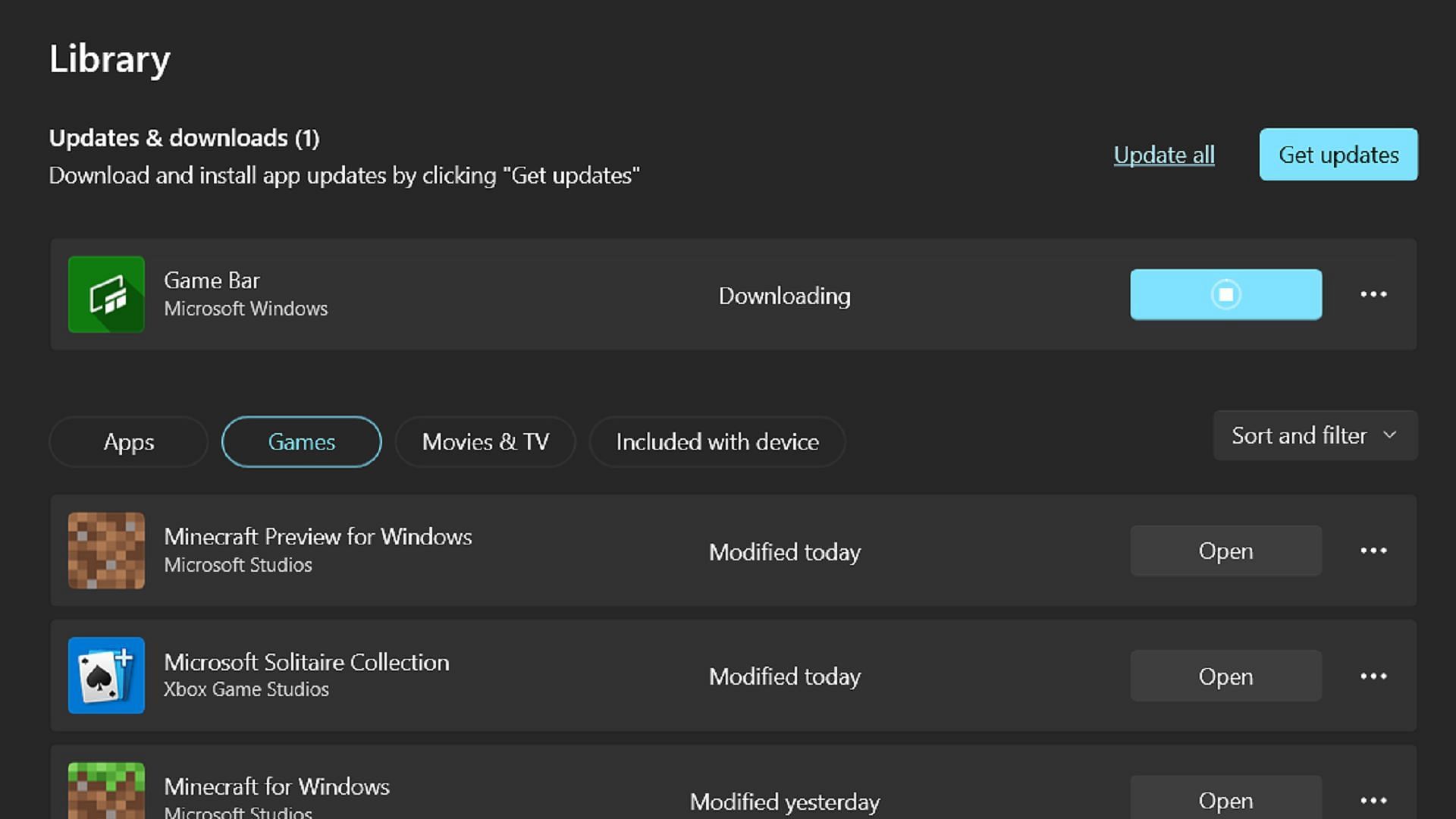Viewport: 1456px width, 819px height.
Task: Open Microsoft Solitaire Collection
Action: point(1225,676)
